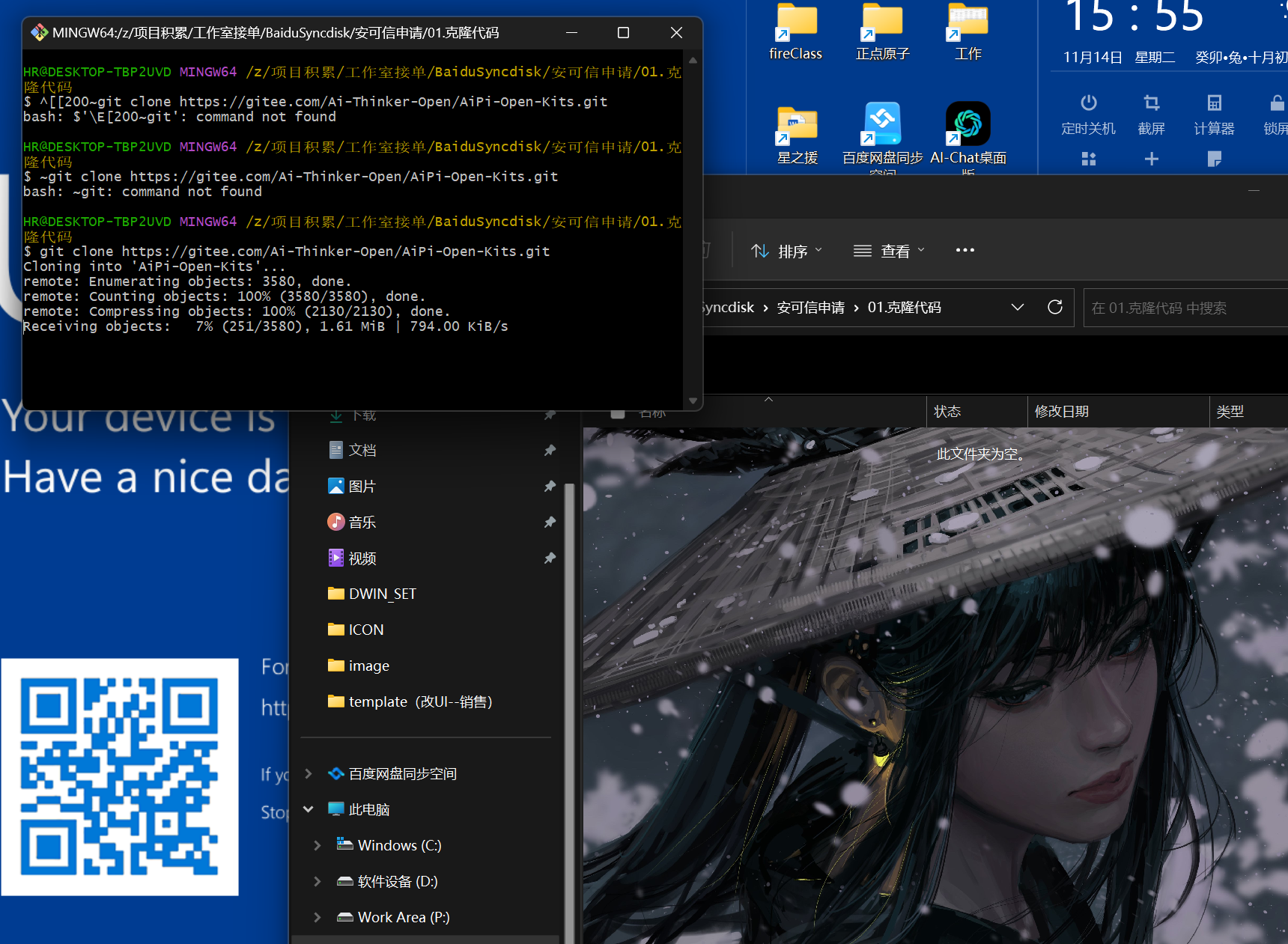Click the 11月14日 date on clock widget
Image resolution: width=1288 pixels, height=944 pixels.
click(x=1093, y=58)
